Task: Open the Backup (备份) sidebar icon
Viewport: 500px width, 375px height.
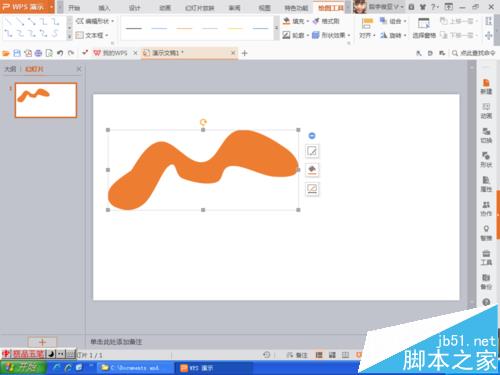Action: click(x=486, y=282)
